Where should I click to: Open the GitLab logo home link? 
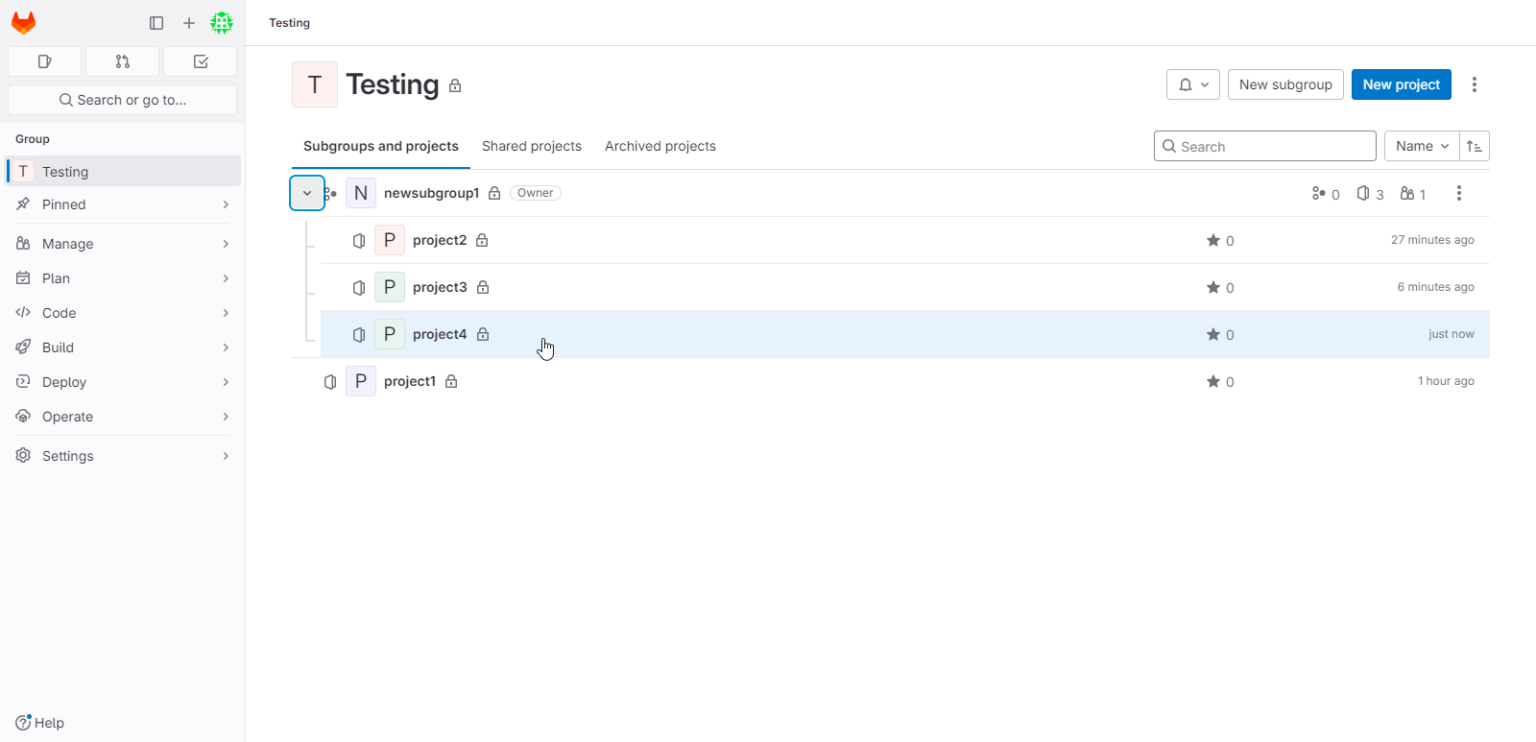click(23, 23)
